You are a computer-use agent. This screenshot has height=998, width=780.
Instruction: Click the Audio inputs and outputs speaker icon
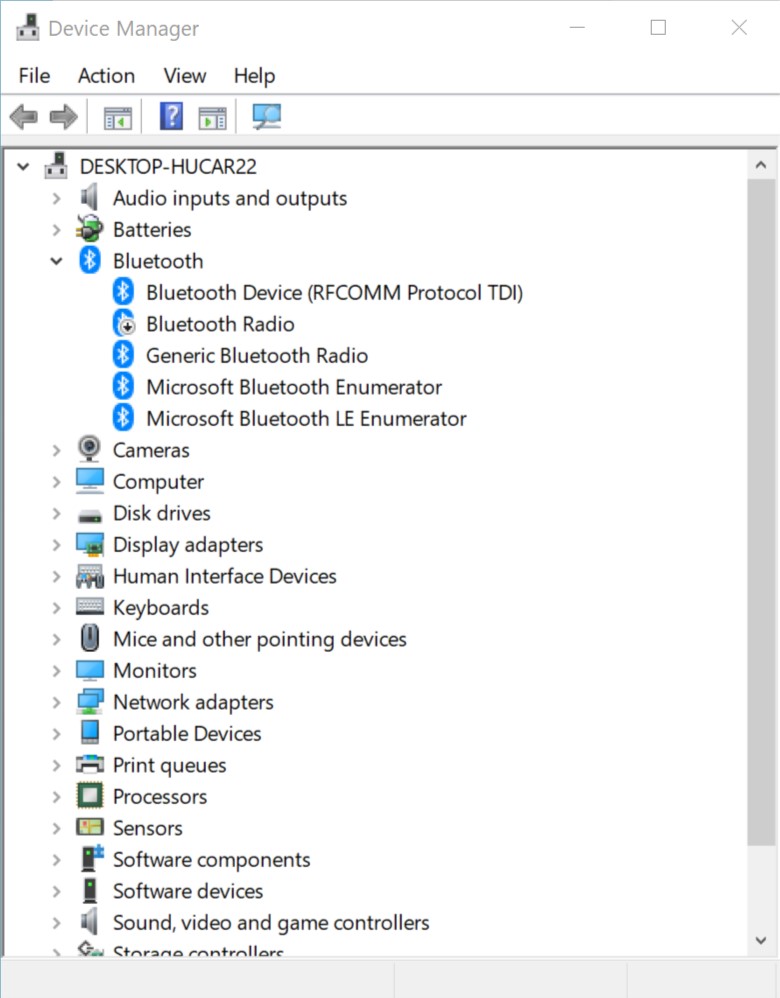pos(89,197)
